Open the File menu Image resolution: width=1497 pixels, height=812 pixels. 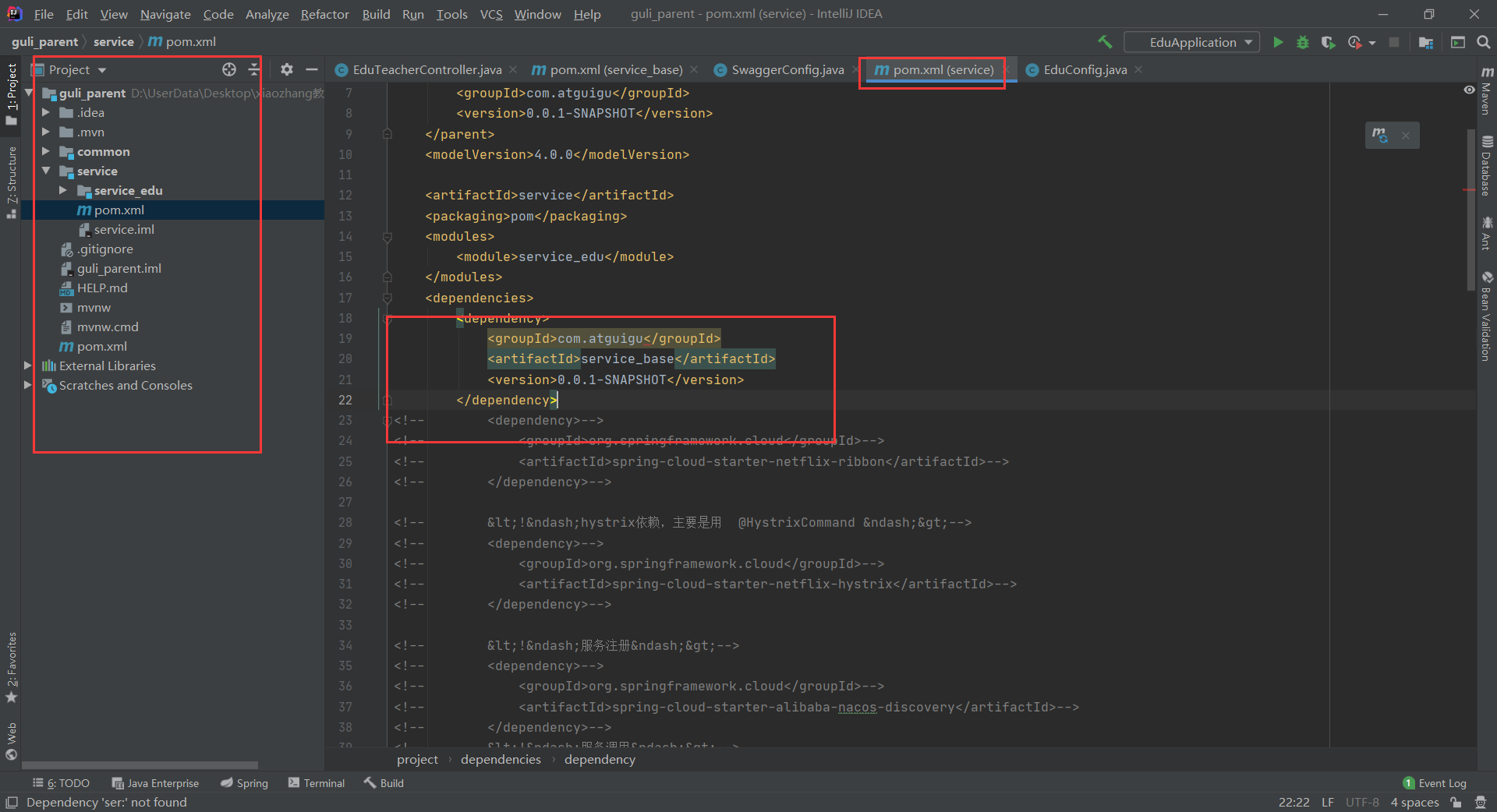[44, 14]
